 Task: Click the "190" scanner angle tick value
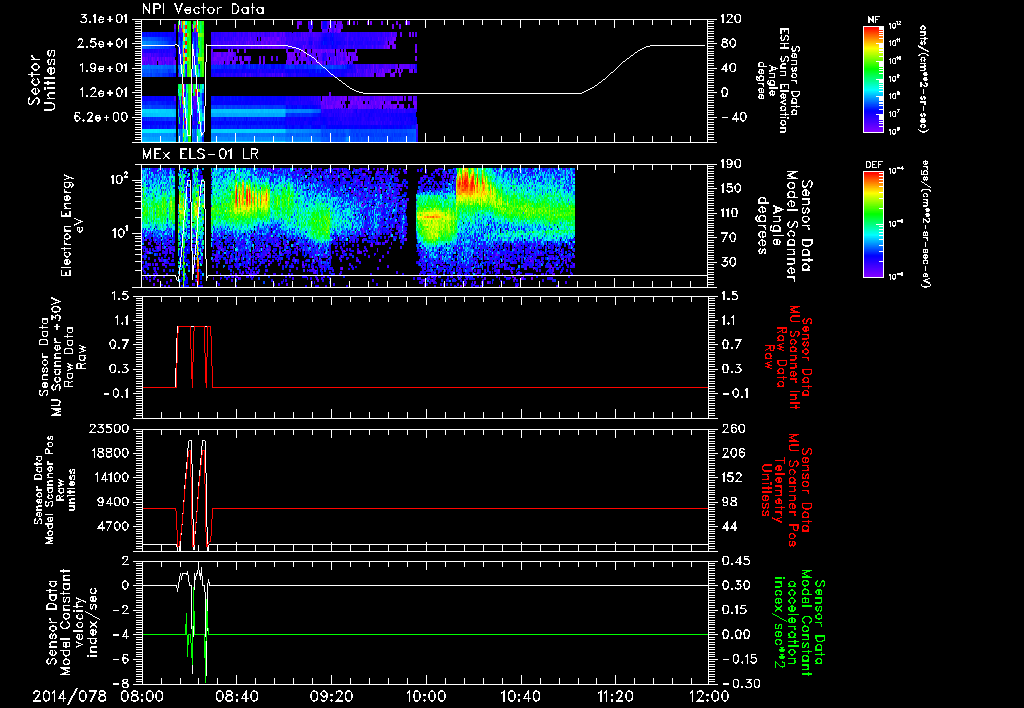point(731,164)
